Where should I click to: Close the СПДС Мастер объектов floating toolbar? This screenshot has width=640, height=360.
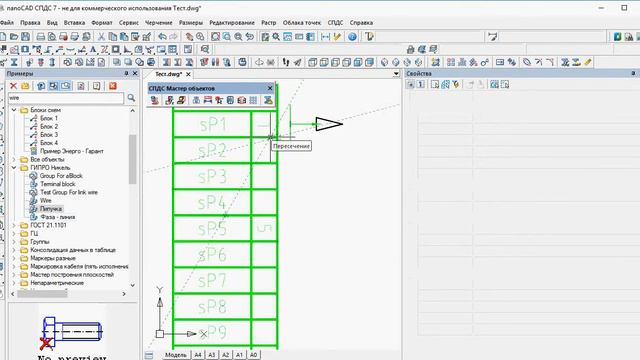(x=270, y=88)
